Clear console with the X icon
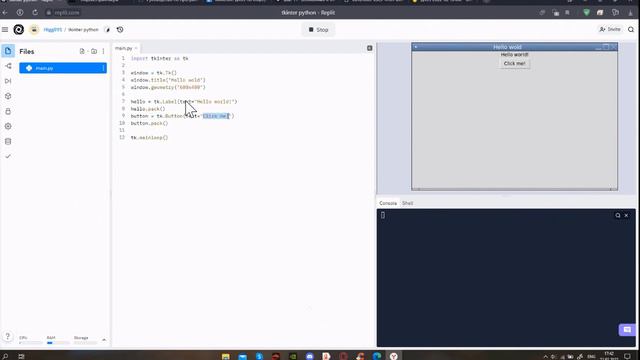Image resolution: width=640 pixels, height=360 pixels. point(627,216)
